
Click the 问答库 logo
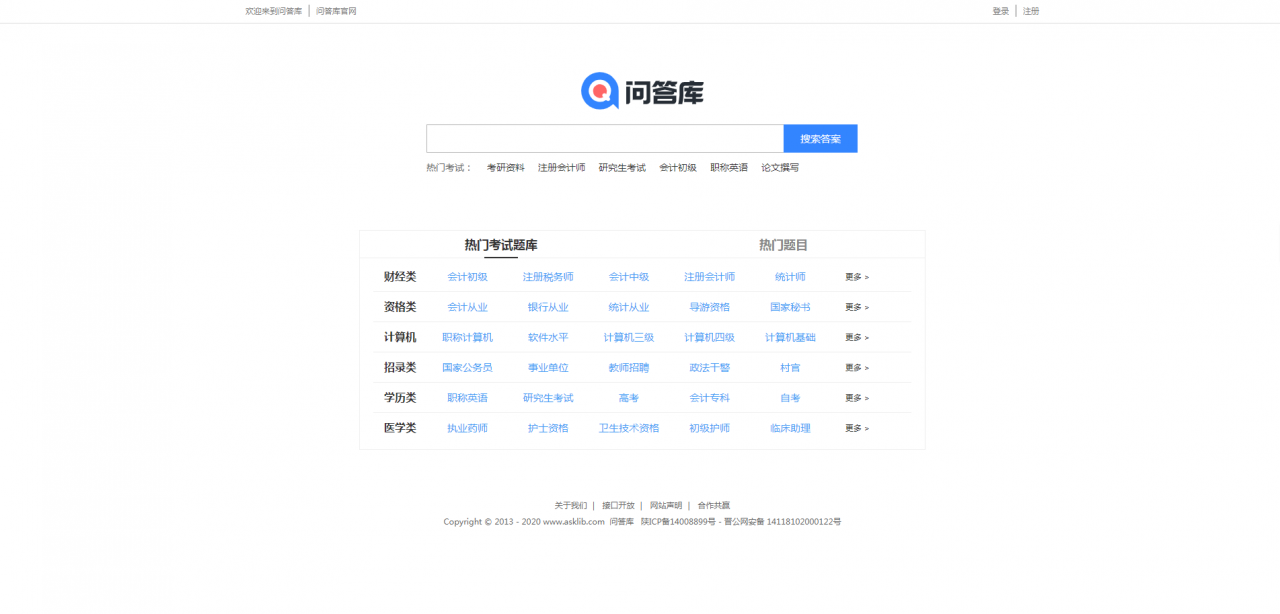pyautogui.click(x=642, y=91)
